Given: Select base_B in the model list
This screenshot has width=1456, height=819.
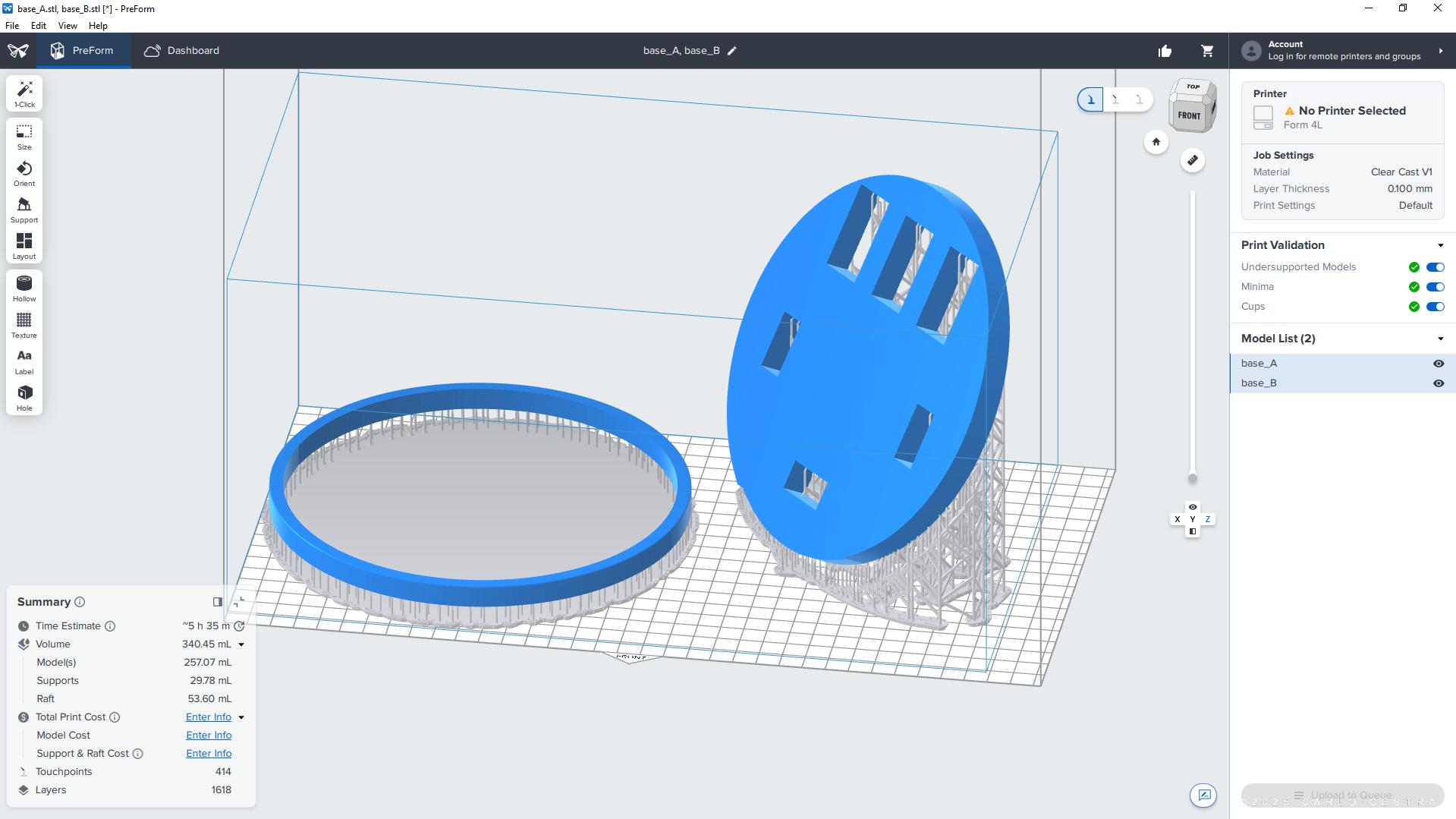Looking at the screenshot, I should pyautogui.click(x=1259, y=383).
